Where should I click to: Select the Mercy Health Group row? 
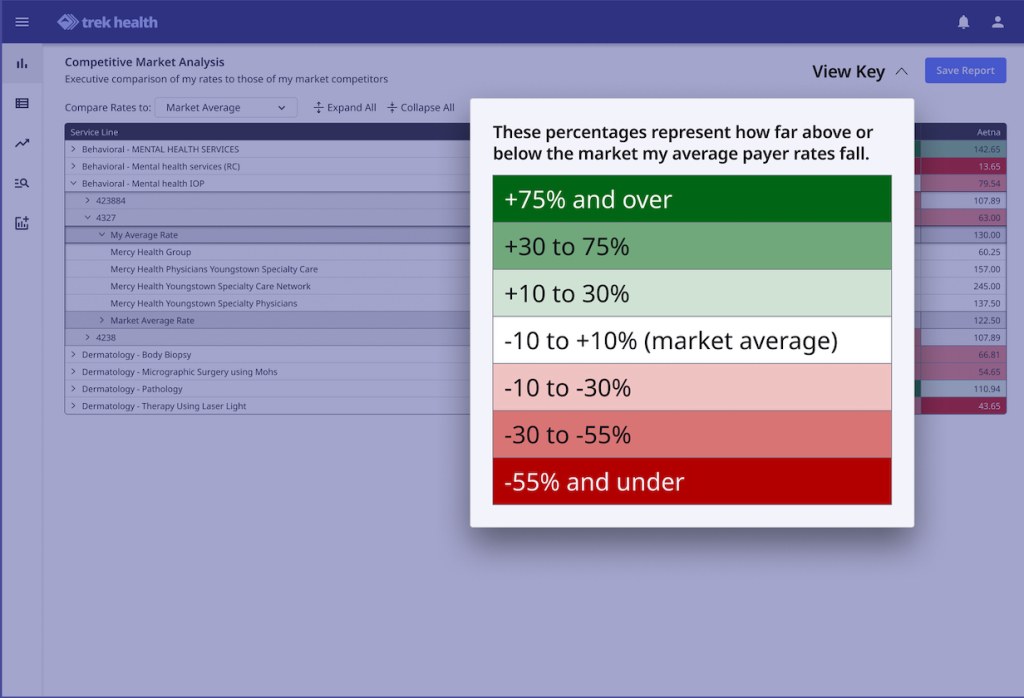coord(151,252)
